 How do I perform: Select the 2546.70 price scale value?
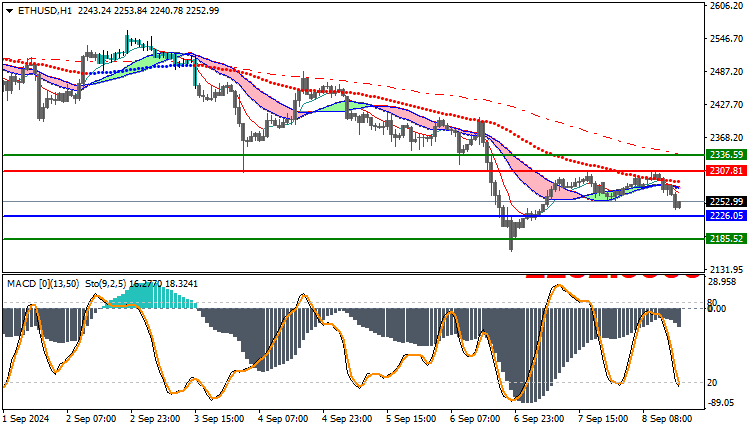pos(727,39)
